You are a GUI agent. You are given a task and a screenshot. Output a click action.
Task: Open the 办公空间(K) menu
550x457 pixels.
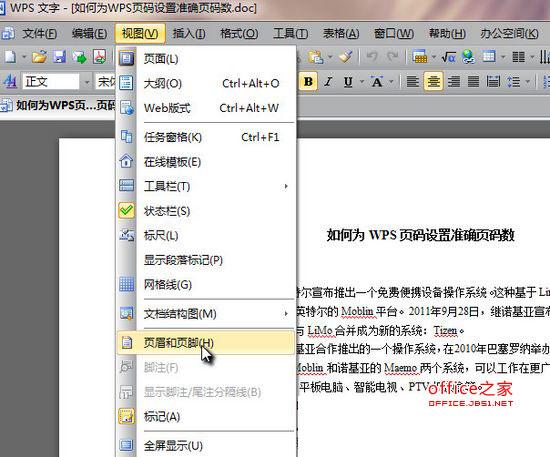[x=509, y=34]
